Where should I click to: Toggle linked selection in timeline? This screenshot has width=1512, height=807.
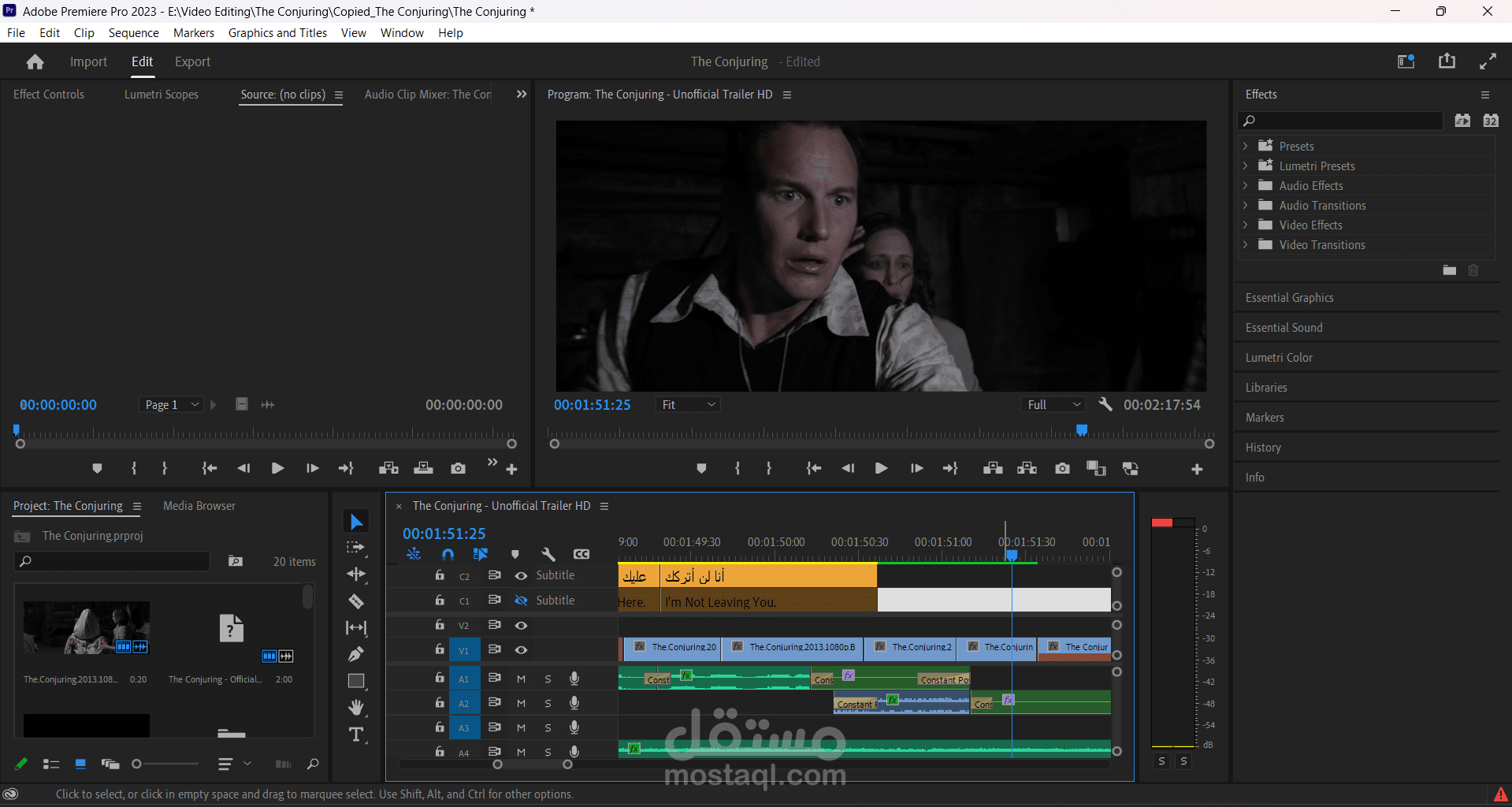coord(480,554)
